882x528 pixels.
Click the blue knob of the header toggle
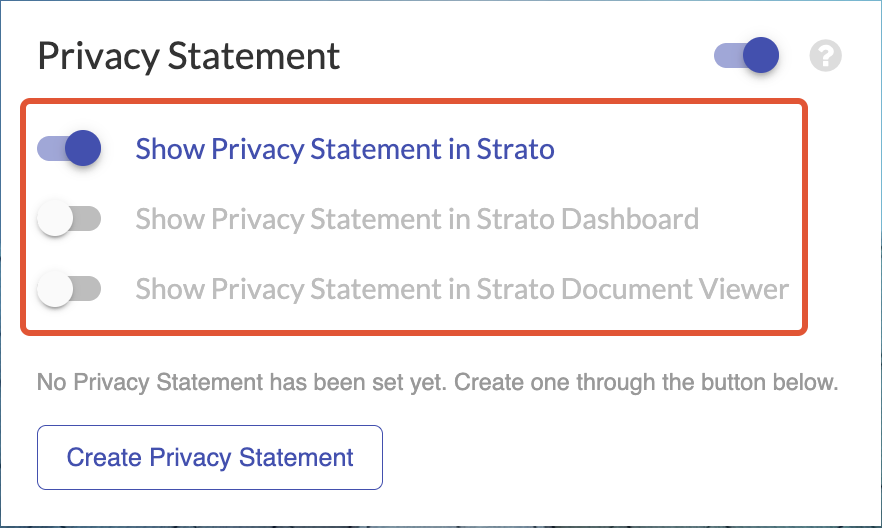761,56
